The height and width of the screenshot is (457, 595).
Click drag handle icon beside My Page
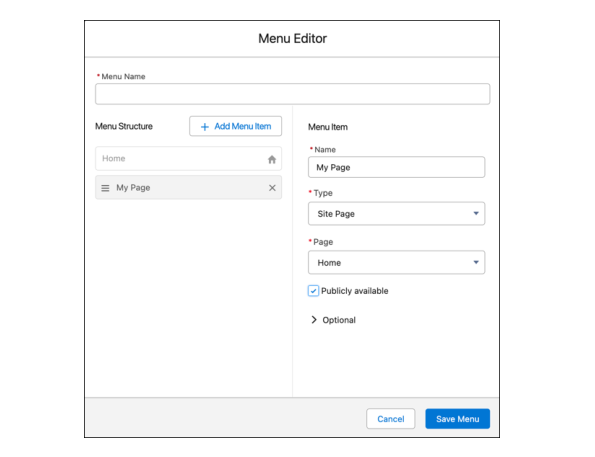coord(105,188)
